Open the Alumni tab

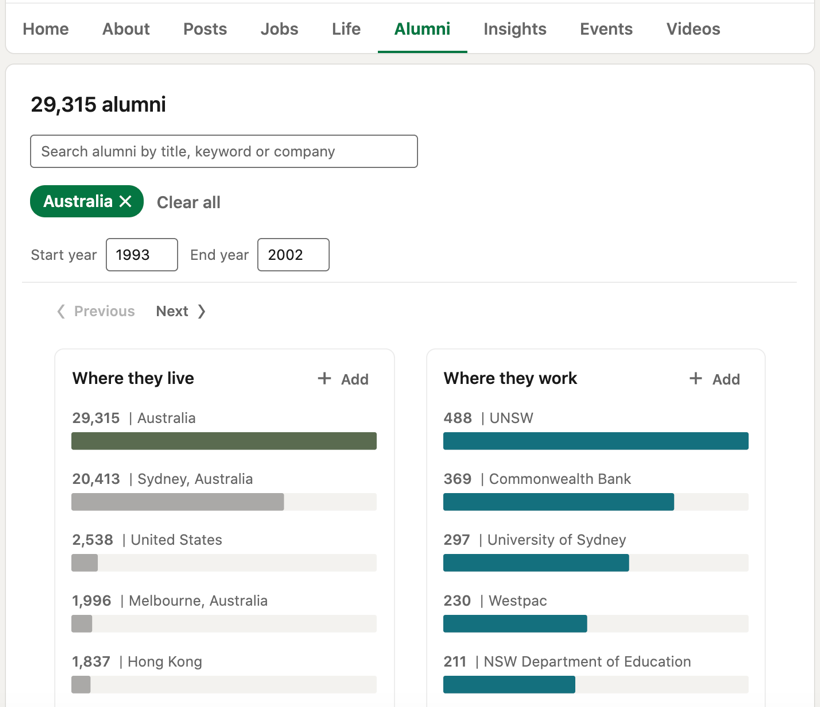point(422,29)
